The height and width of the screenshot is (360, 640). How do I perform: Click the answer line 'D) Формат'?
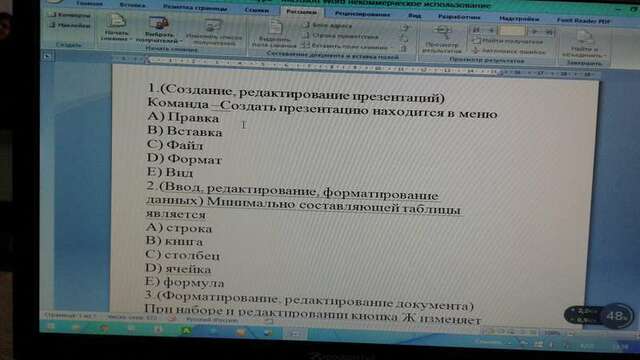[184, 159]
